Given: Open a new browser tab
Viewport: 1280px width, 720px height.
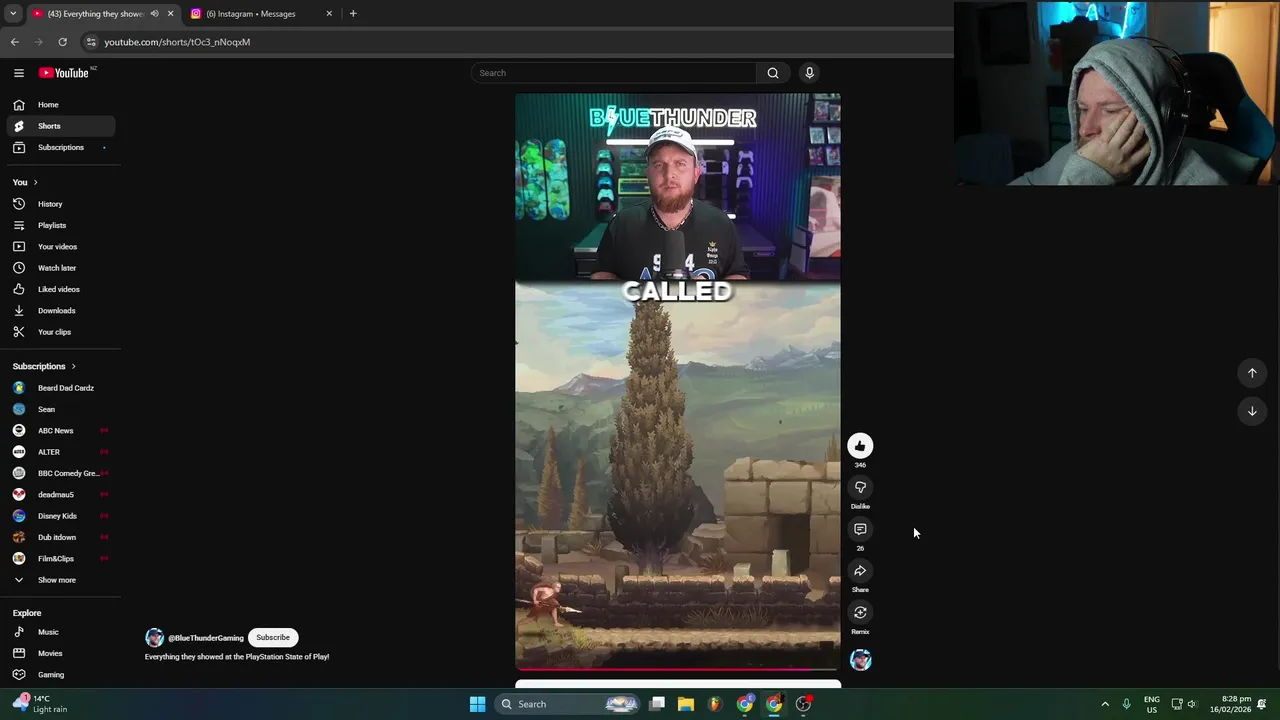Looking at the screenshot, I should tap(353, 14).
